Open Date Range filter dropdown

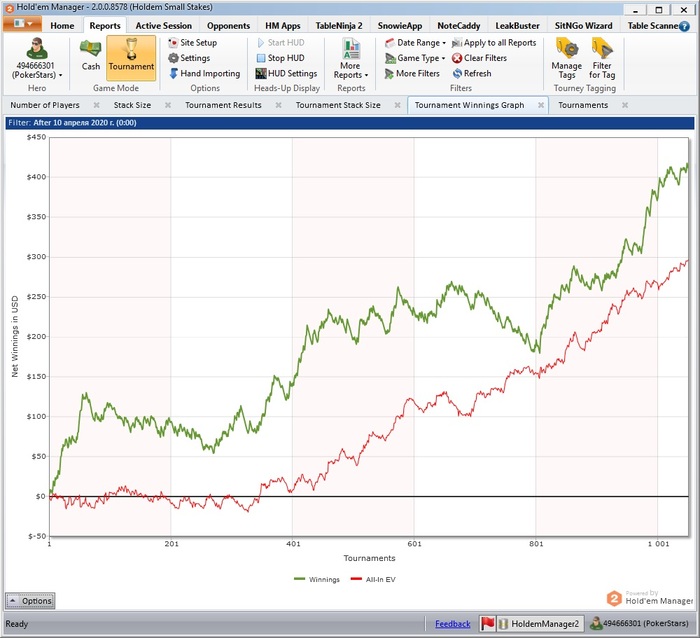pyautogui.click(x=416, y=43)
